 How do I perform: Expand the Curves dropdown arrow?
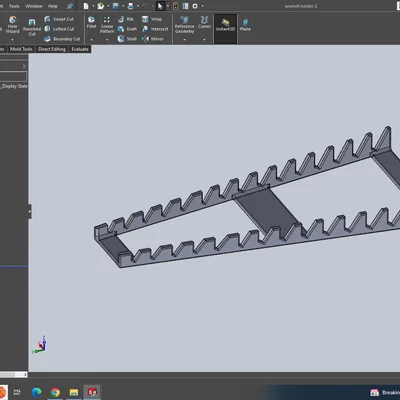click(204, 40)
